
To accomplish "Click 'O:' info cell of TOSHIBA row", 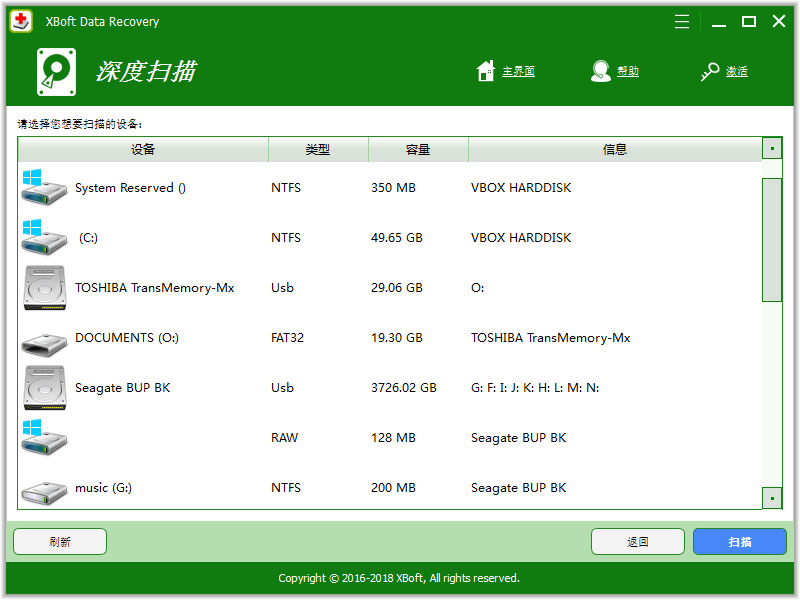I will click(478, 288).
